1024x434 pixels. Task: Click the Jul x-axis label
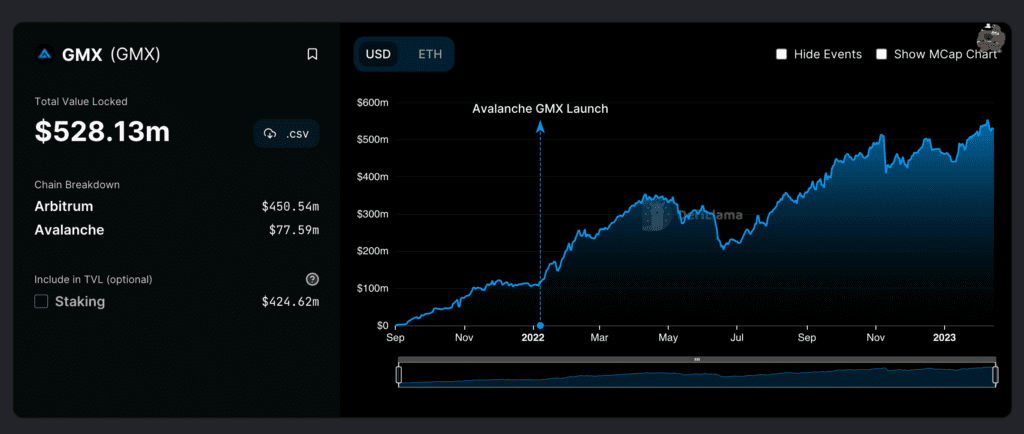click(x=736, y=338)
